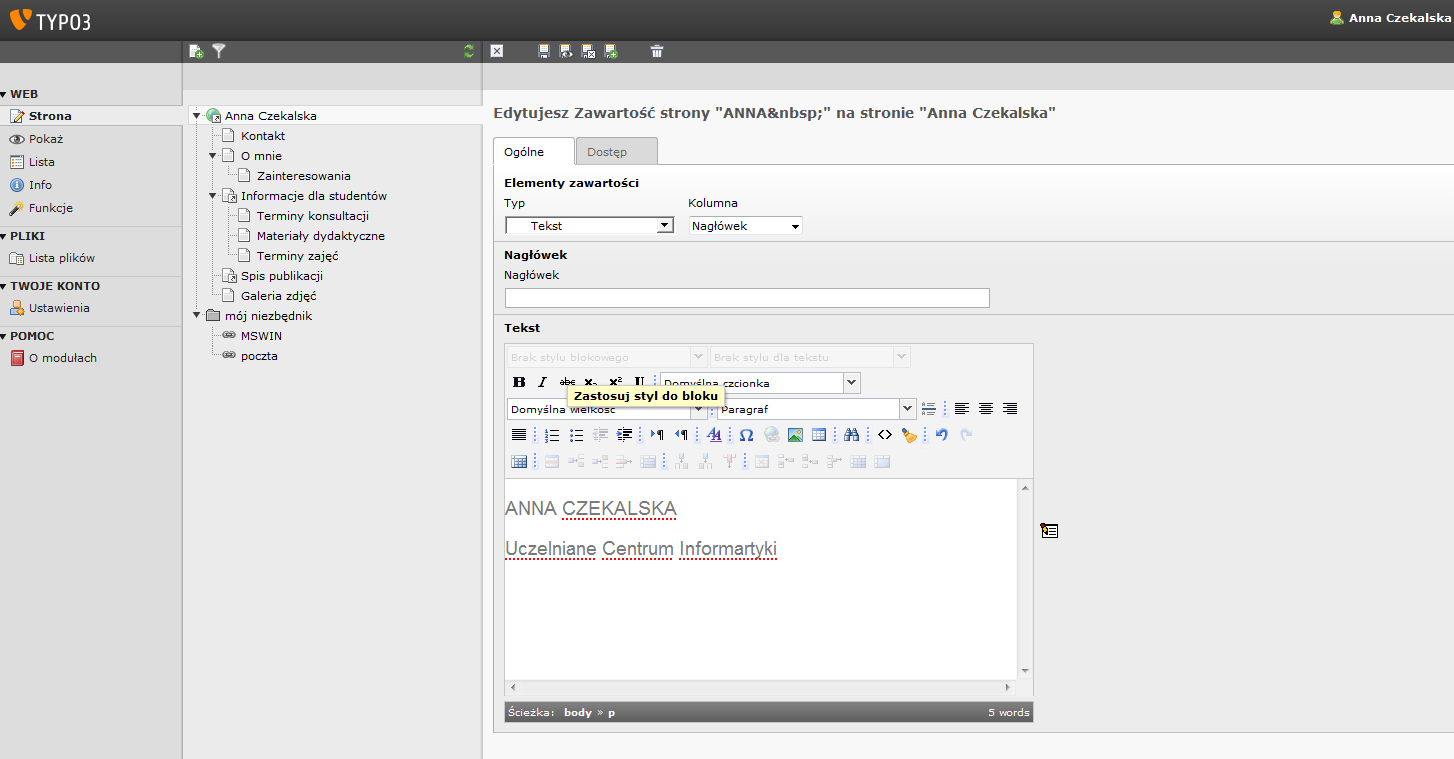1454x759 pixels.
Task: Click the TYPO3 logo
Action: pyautogui.click(x=50, y=20)
